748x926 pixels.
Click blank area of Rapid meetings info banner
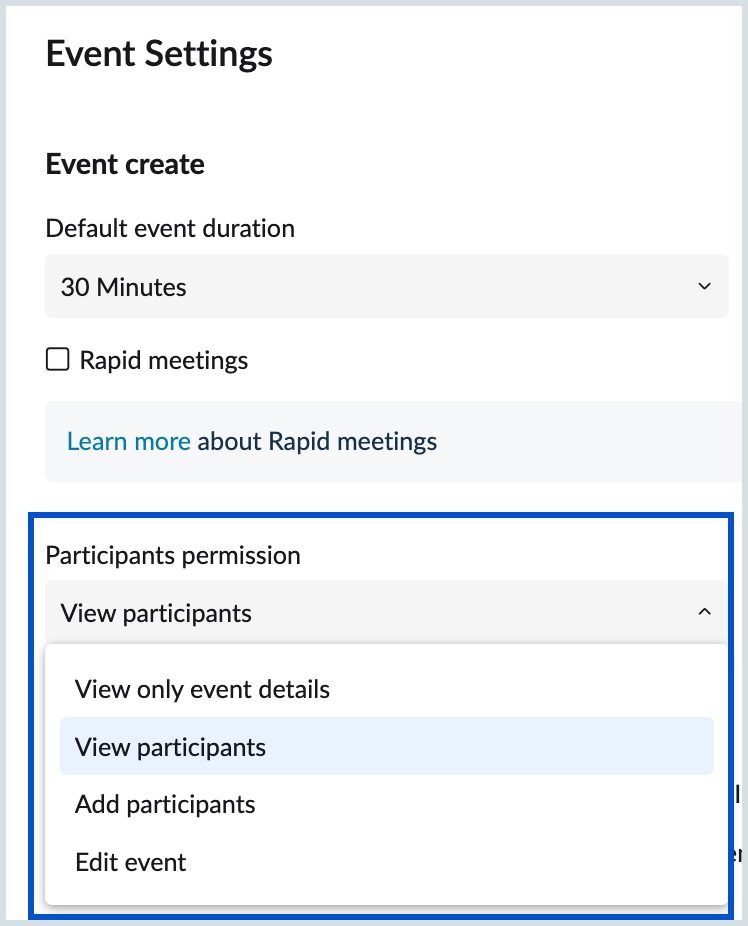point(590,441)
